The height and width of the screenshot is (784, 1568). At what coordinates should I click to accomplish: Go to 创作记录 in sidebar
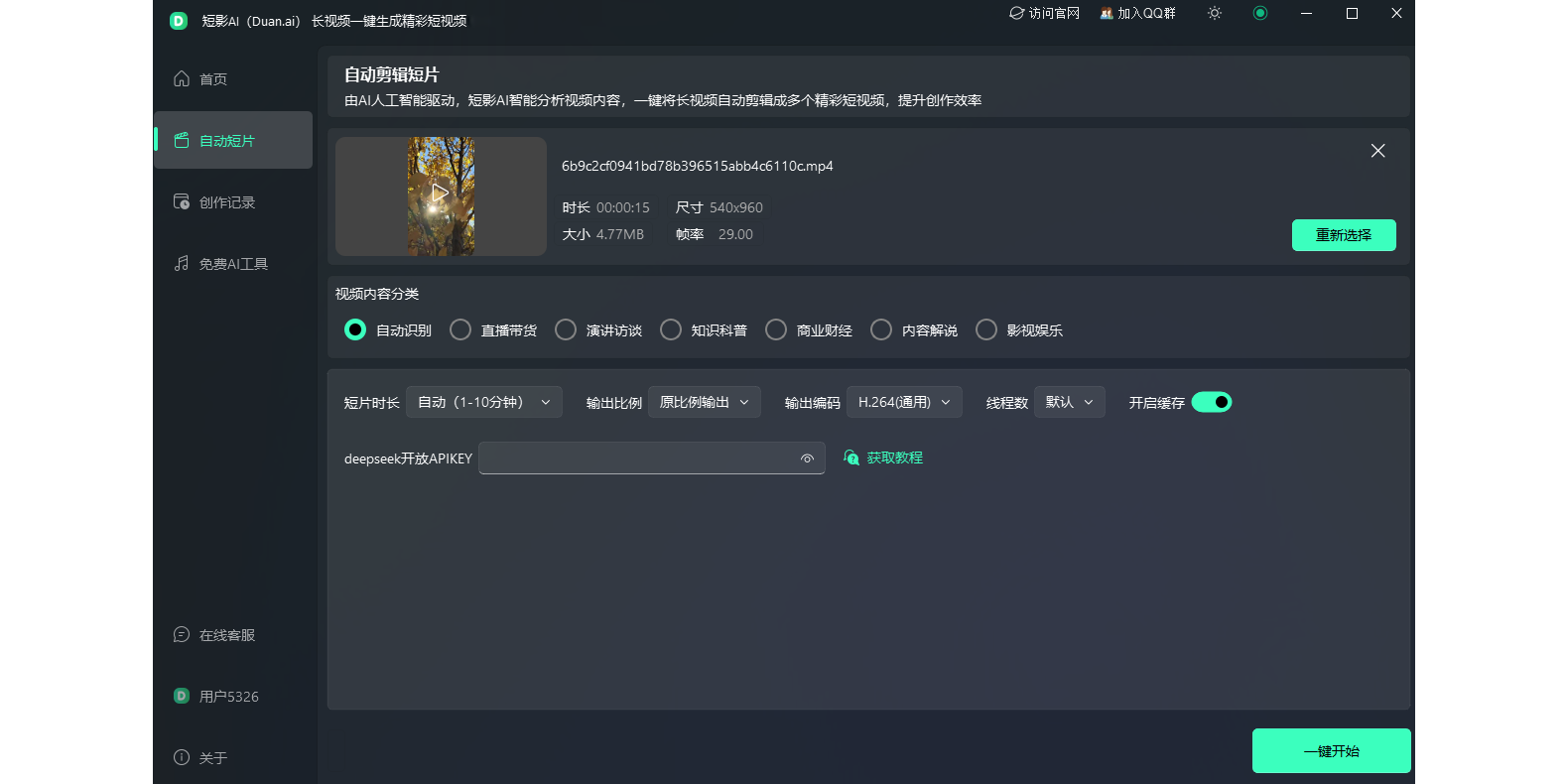click(x=227, y=202)
